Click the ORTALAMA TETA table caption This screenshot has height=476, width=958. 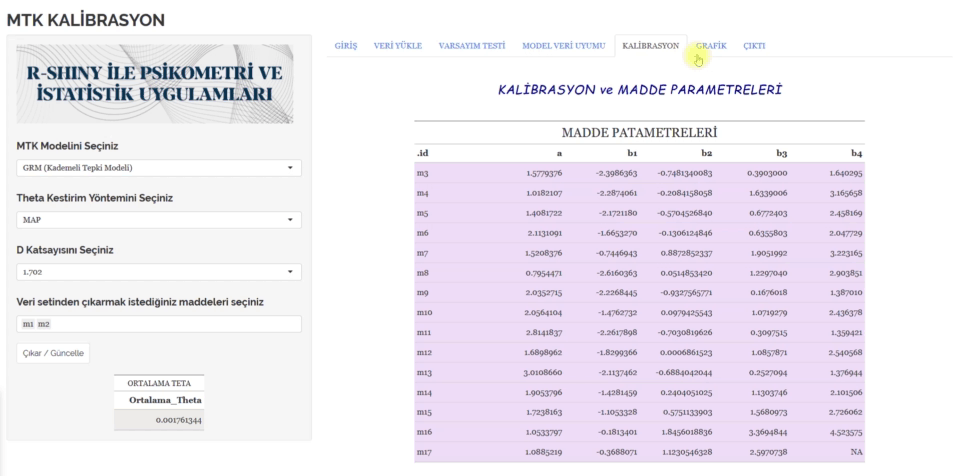[159, 383]
